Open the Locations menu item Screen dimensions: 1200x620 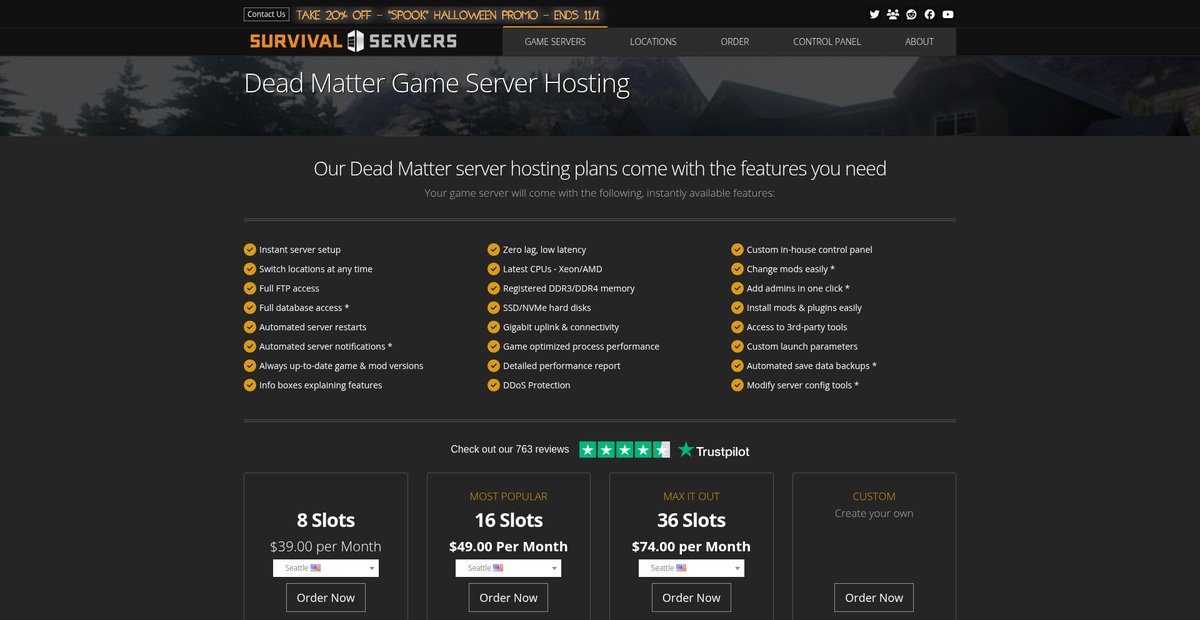point(653,42)
